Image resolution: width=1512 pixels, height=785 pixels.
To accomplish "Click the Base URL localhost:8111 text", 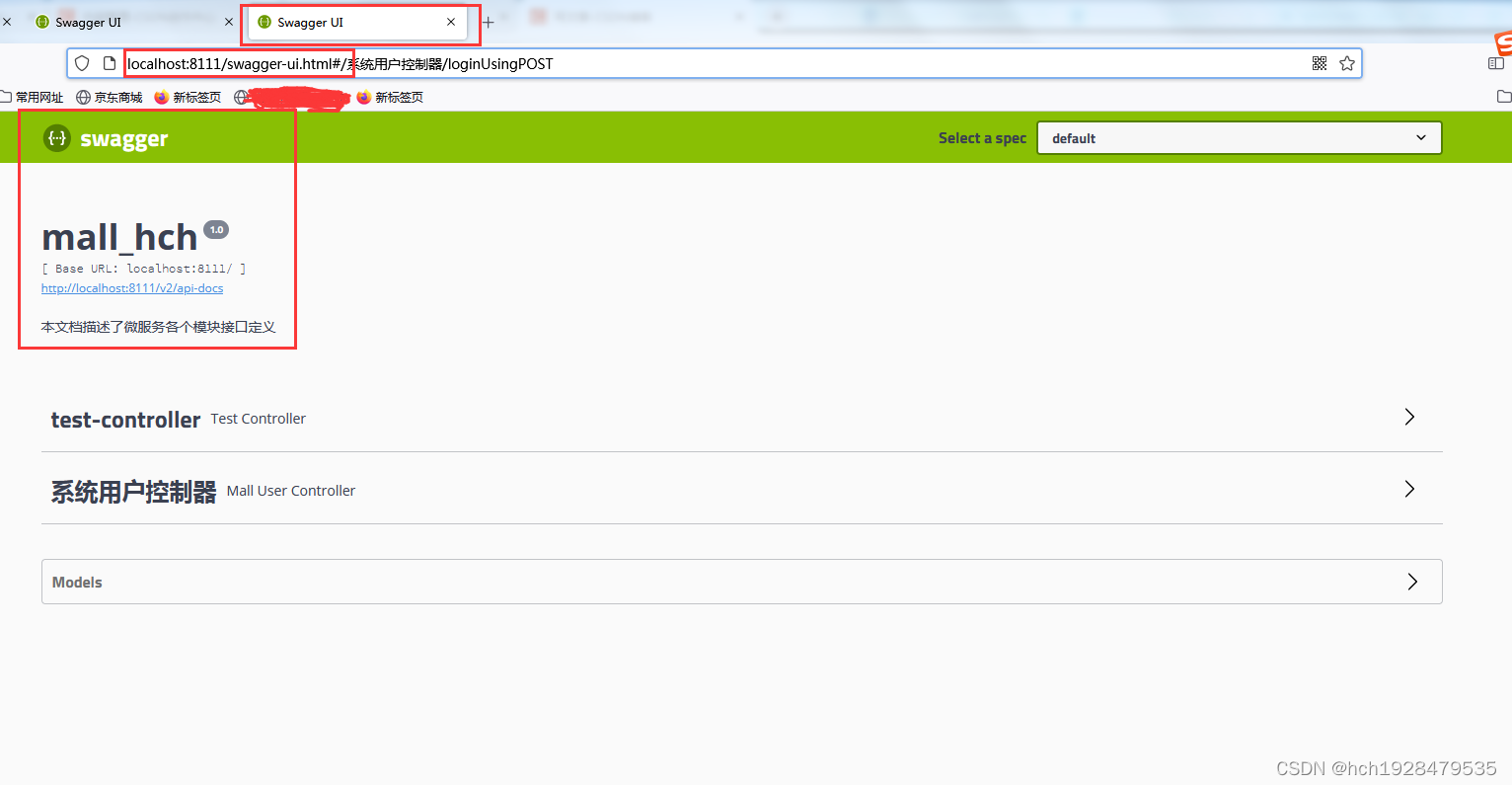I will [x=144, y=269].
